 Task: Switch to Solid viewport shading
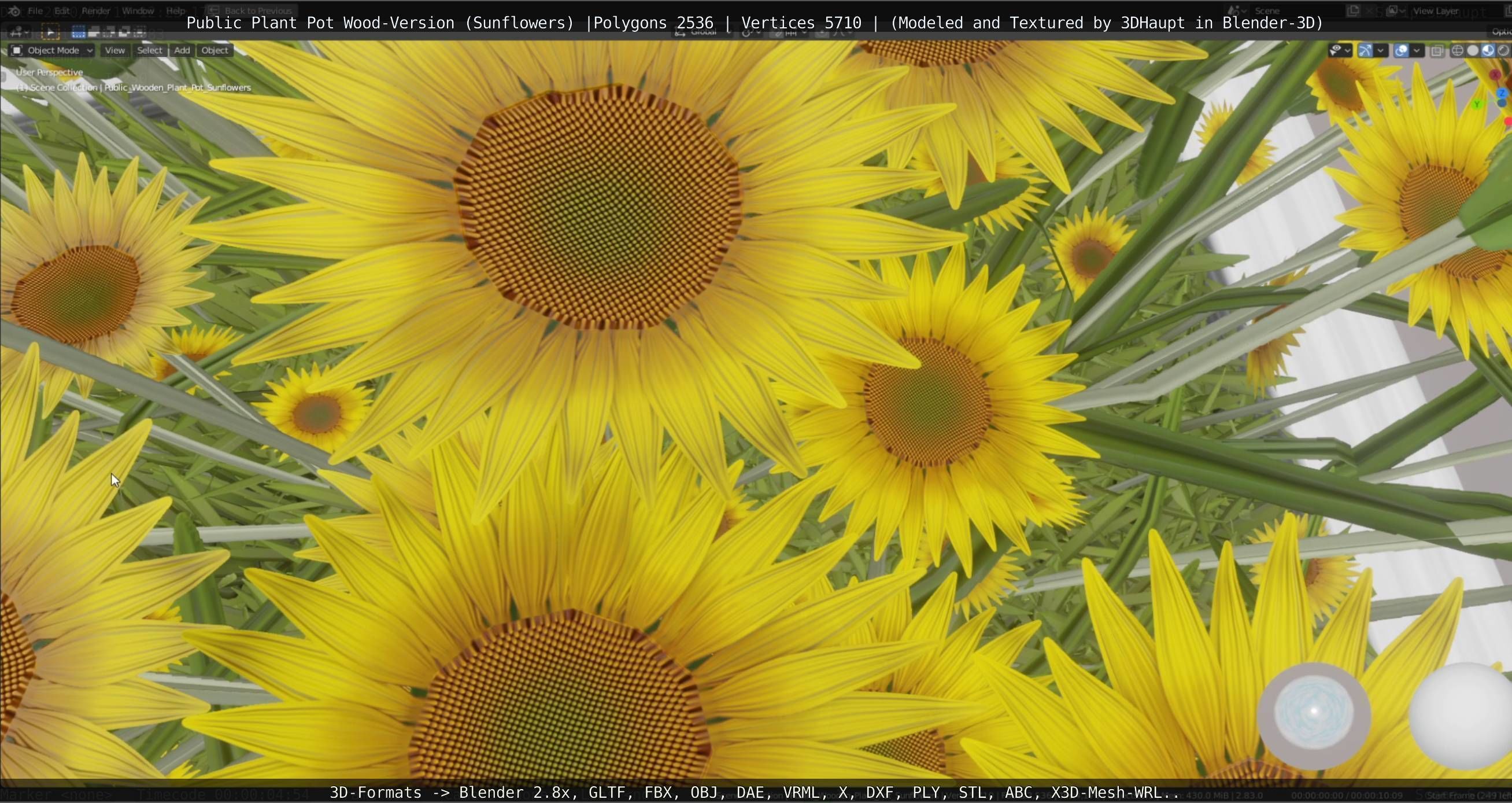[1473, 50]
